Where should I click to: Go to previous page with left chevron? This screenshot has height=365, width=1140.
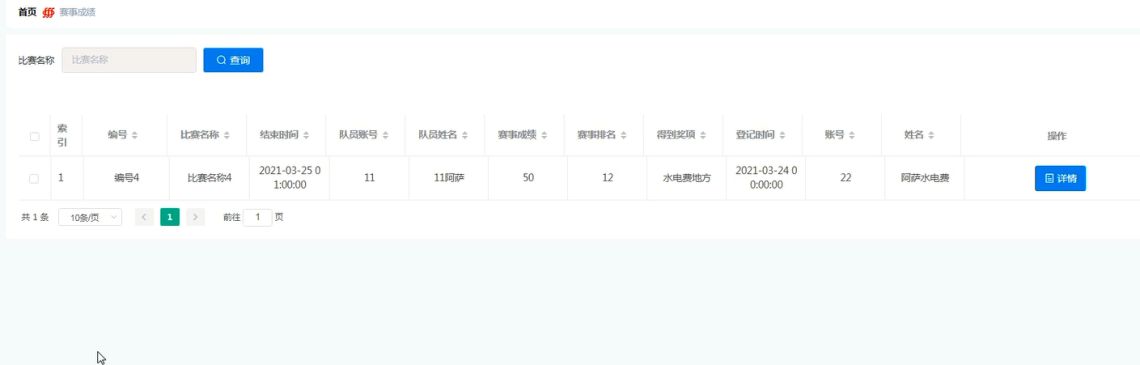click(144, 217)
